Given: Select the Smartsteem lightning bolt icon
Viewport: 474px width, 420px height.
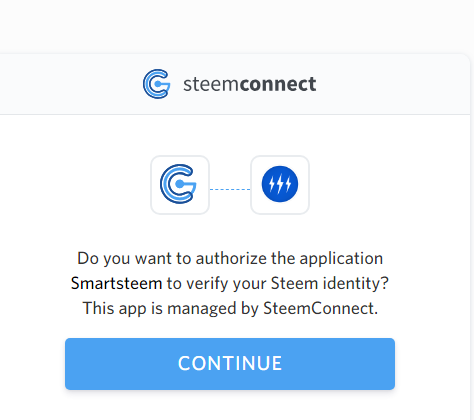Looking at the screenshot, I should click(x=280, y=185).
